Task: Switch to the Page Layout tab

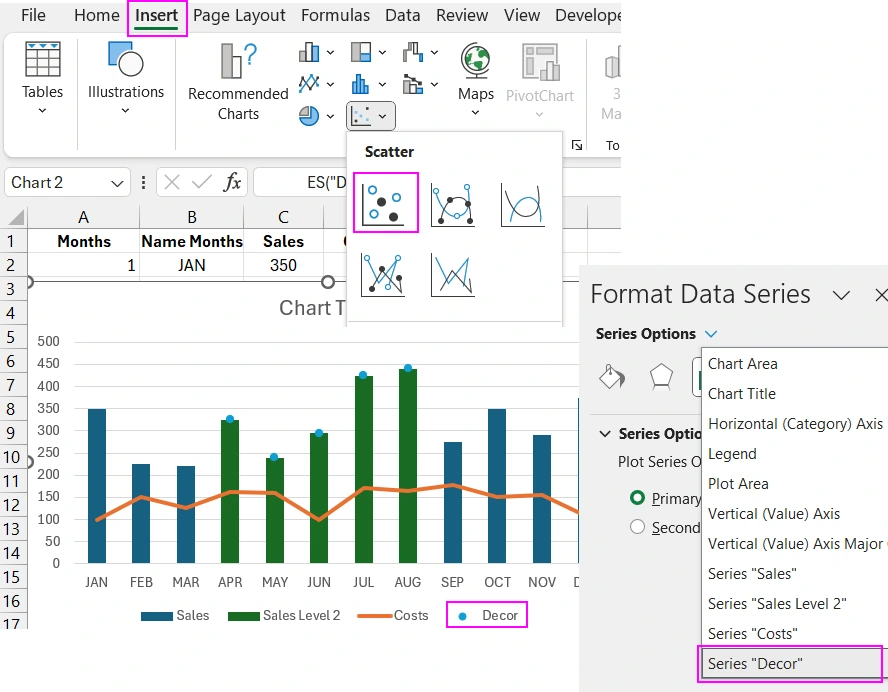Action: point(239,15)
